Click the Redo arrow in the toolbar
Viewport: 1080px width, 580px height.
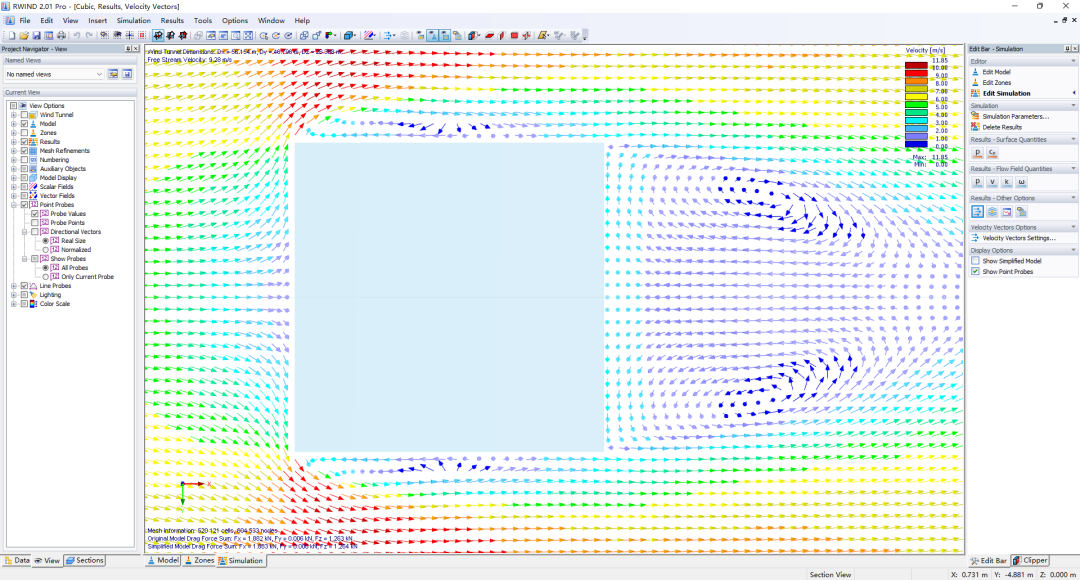(89, 35)
